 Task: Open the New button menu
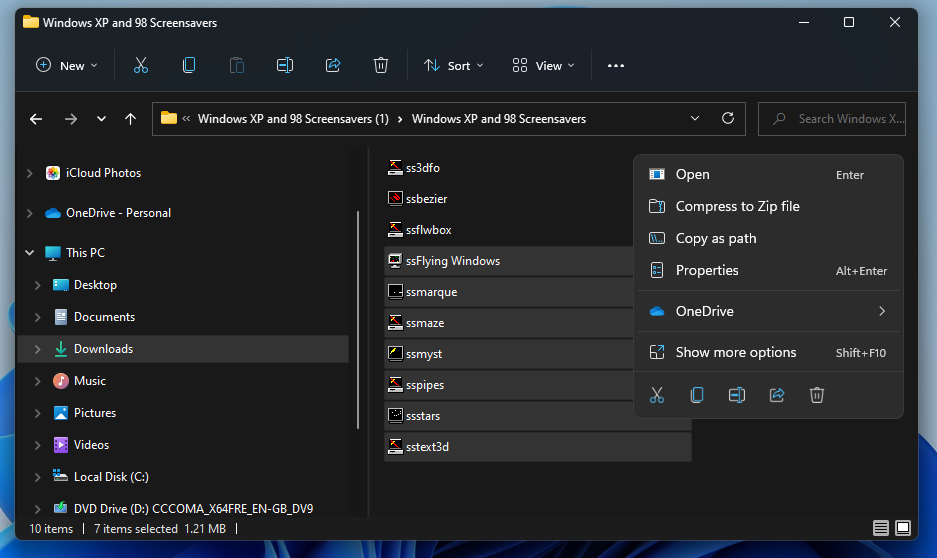click(67, 65)
